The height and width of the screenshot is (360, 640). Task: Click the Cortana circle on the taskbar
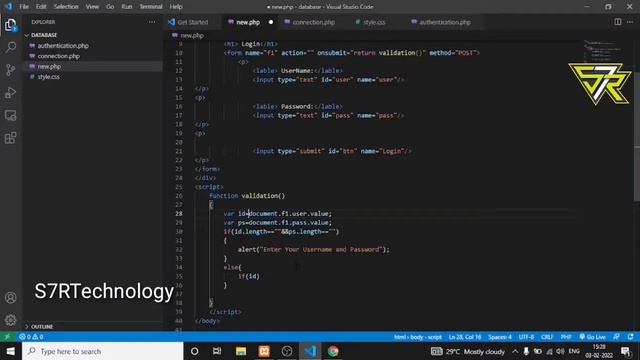tap(194, 351)
